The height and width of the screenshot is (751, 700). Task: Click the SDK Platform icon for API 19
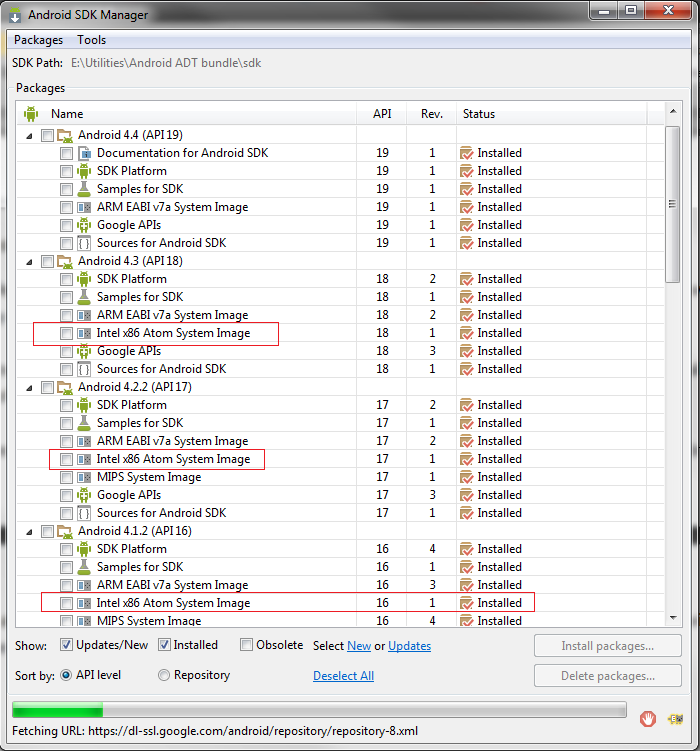click(x=84, y=171)
